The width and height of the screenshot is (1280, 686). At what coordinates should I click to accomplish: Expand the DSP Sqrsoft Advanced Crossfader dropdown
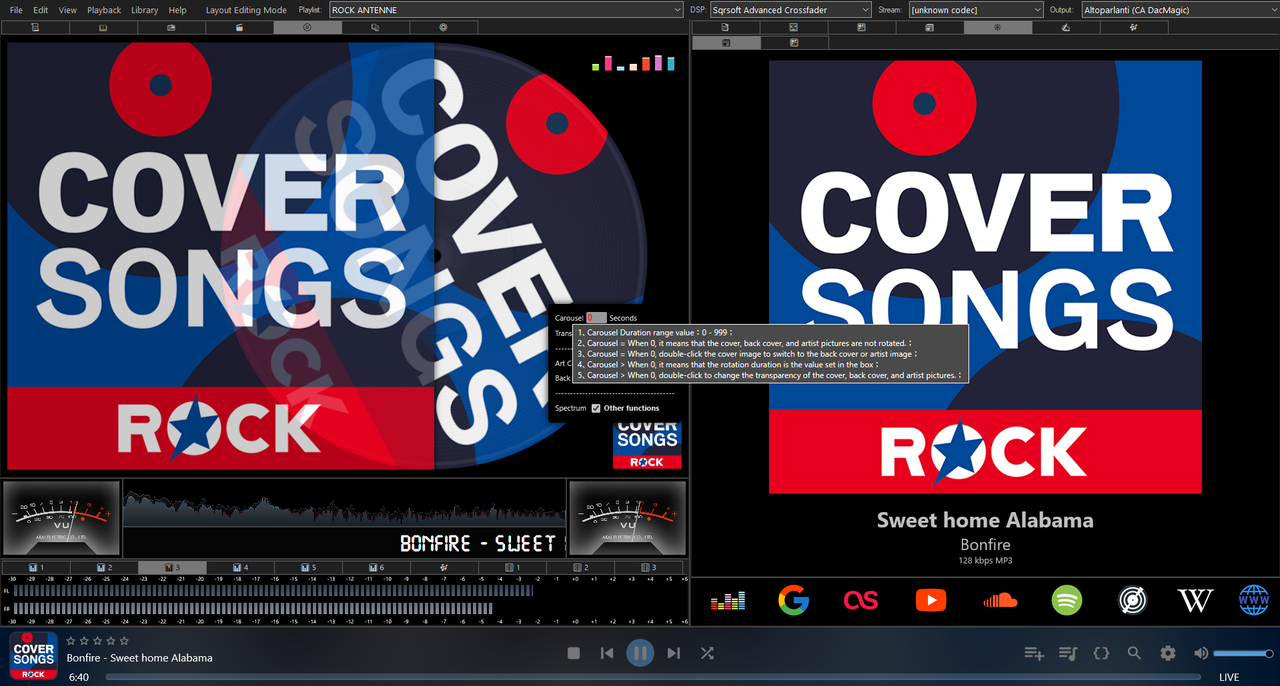point(790,10)
